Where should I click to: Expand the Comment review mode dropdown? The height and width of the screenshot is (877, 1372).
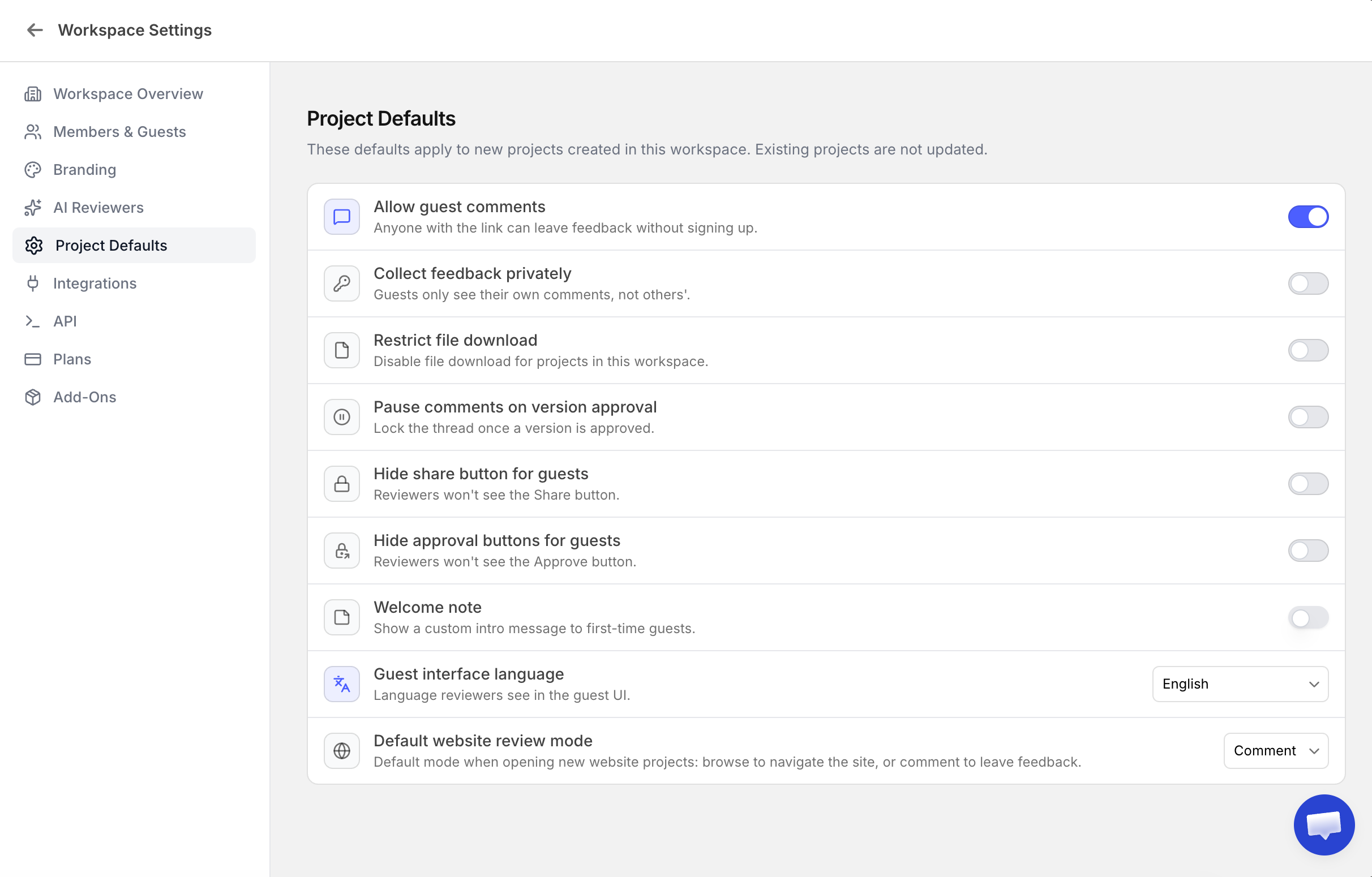[1276, 751]
